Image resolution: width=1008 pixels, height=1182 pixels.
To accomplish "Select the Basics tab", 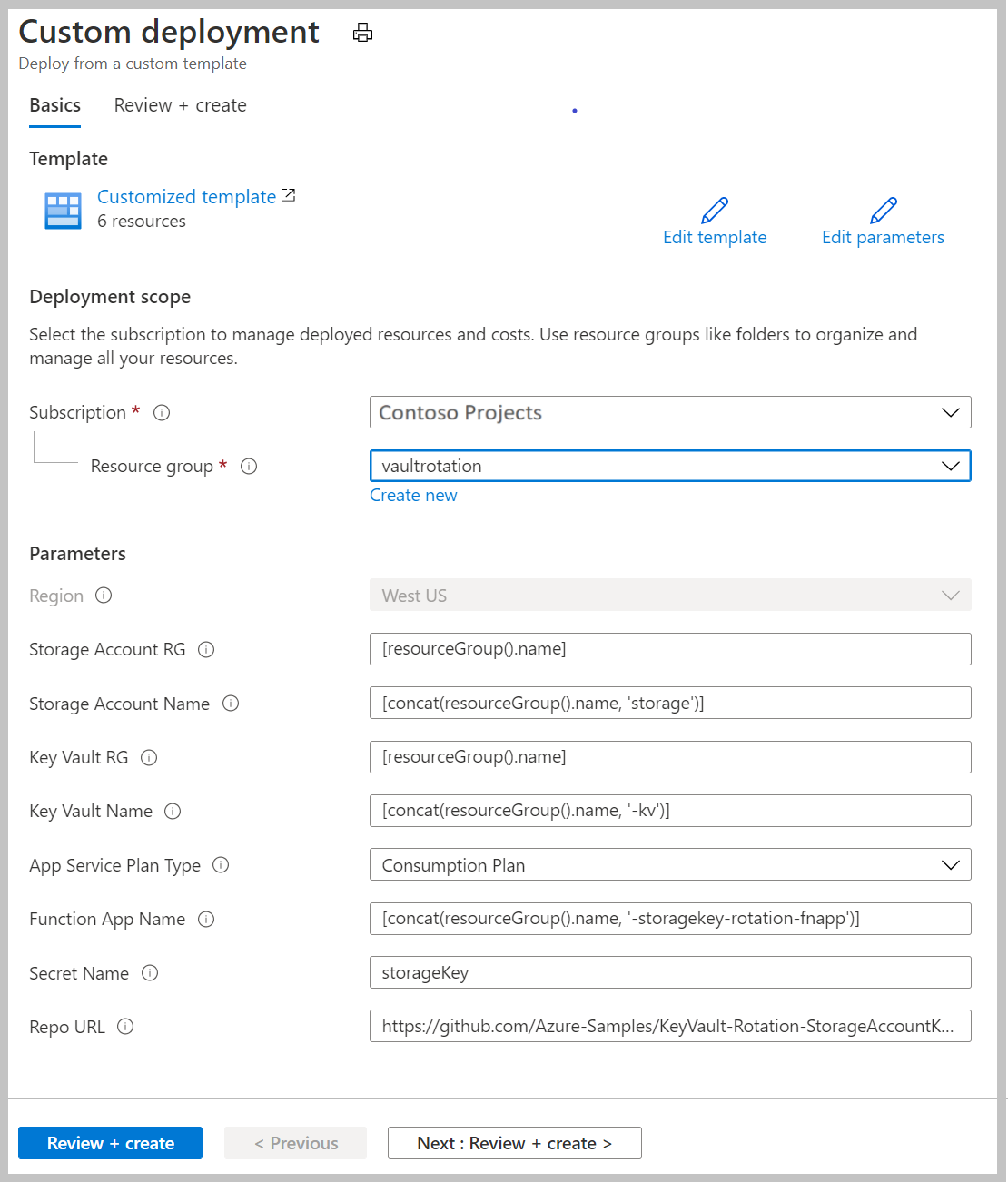I will pyautogui.click(x=54, y=105).
